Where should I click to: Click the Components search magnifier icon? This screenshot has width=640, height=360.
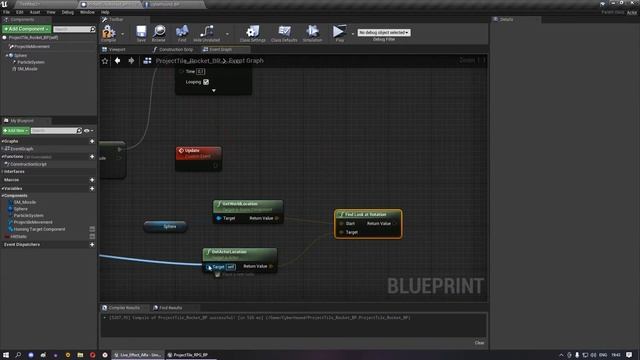tap(93, 29)
